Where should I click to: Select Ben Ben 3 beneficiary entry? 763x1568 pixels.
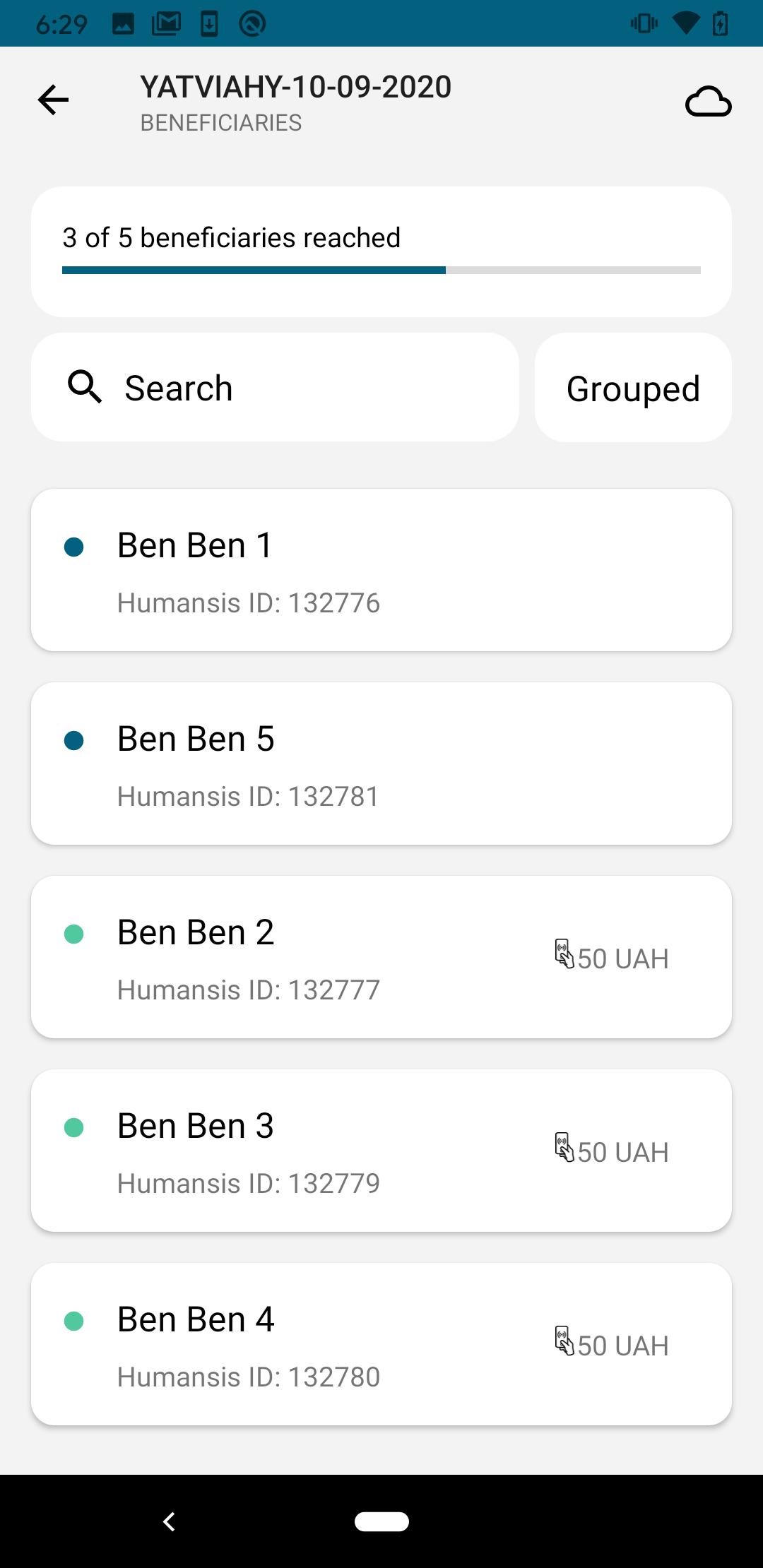pyautogui.click(x=381, y=1151)
